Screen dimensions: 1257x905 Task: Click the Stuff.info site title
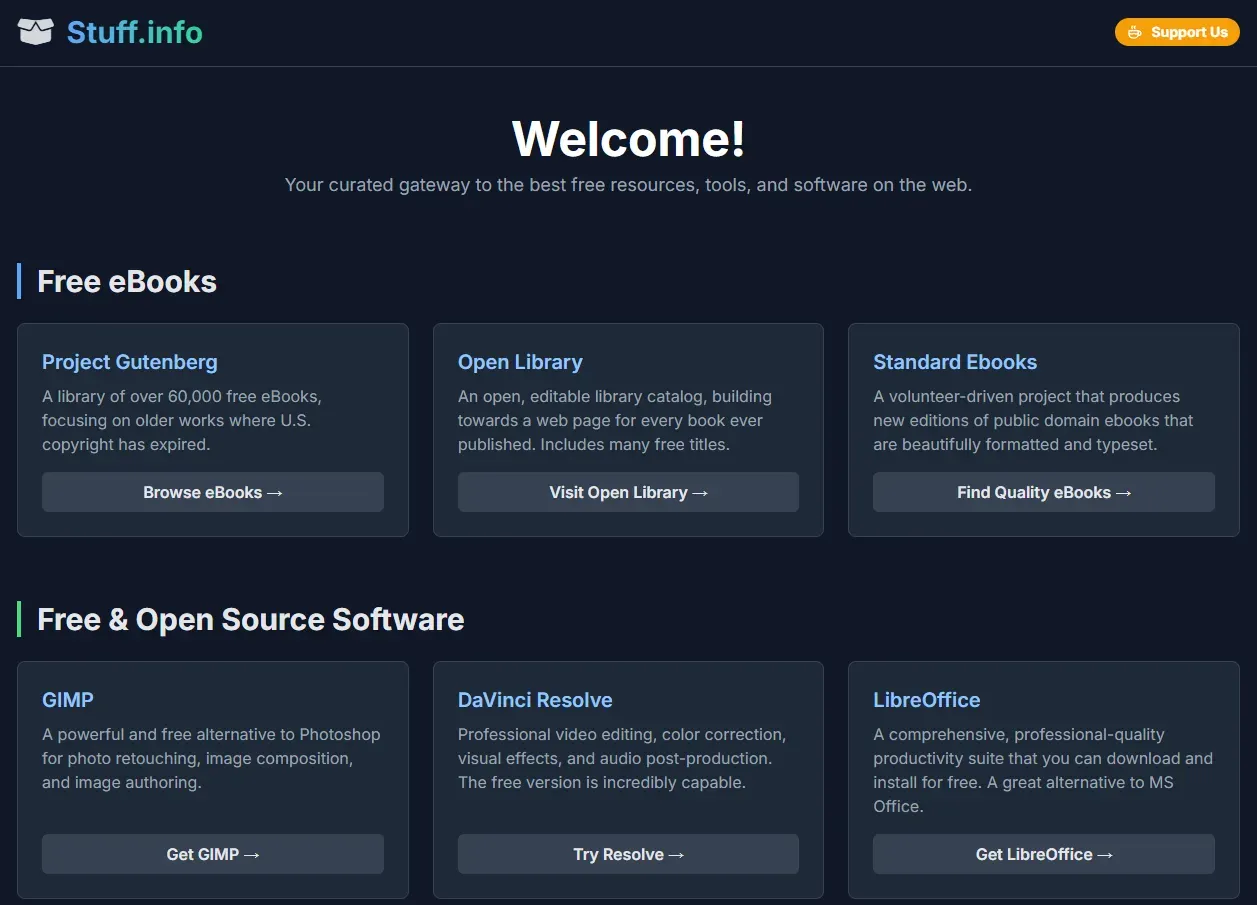tap(134, 32)
